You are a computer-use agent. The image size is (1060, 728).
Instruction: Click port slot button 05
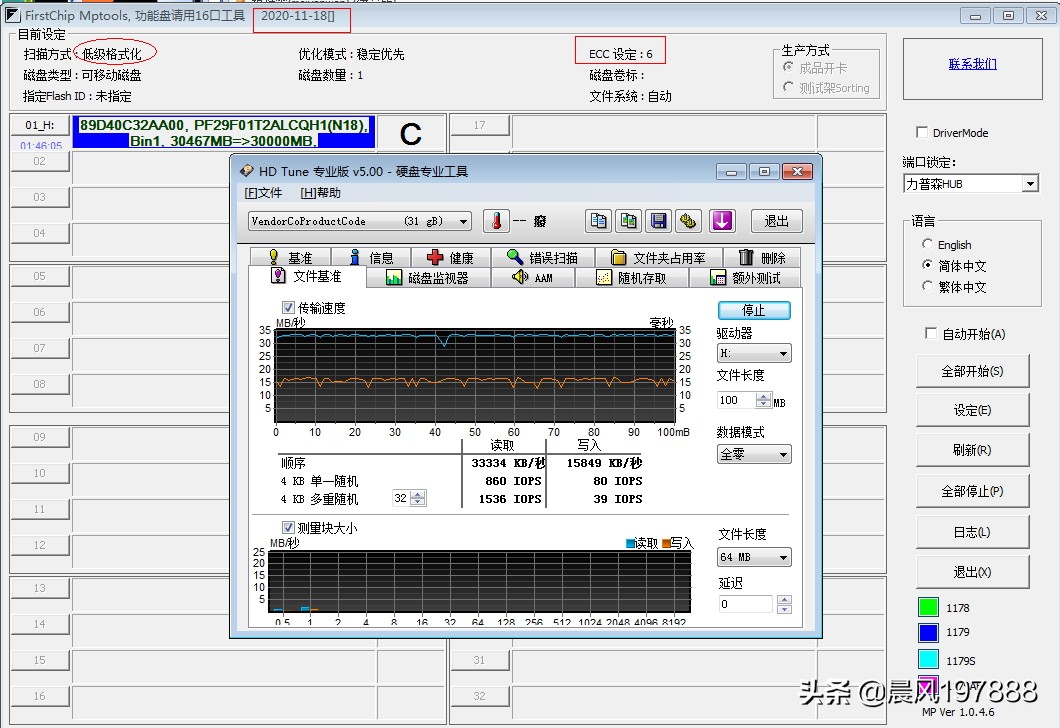[x=40, y=276]
